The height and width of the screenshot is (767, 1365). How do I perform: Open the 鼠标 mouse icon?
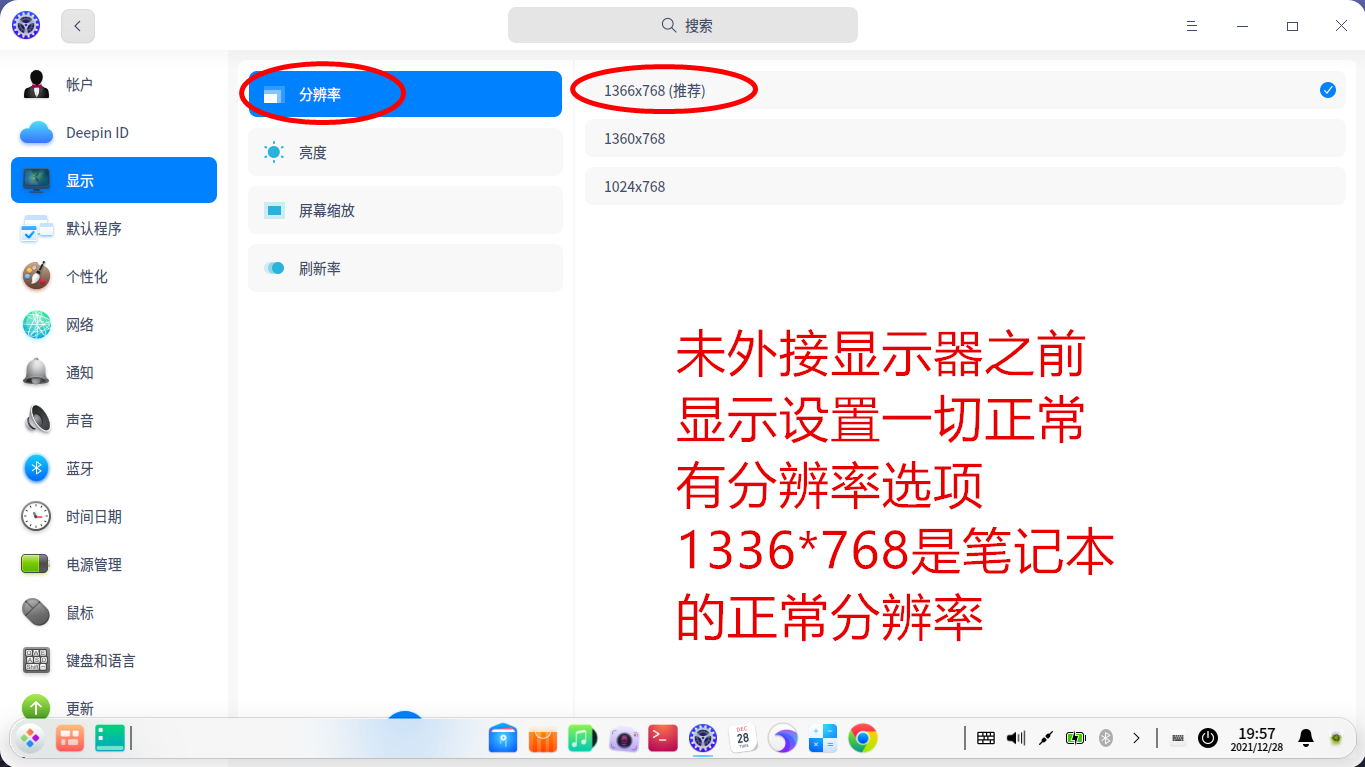(36, 612)
